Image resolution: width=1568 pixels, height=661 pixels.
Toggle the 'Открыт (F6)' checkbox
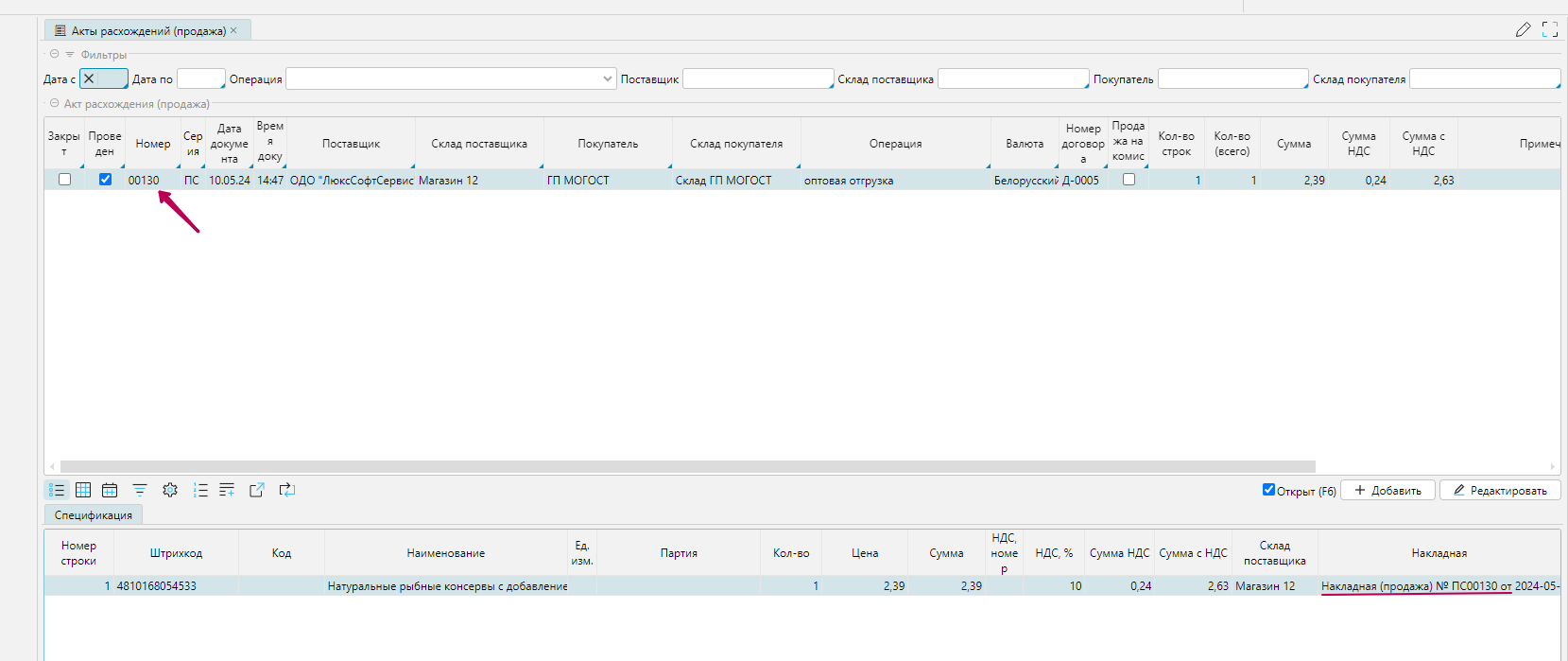pyautogui.click(x=1268, y=490)
